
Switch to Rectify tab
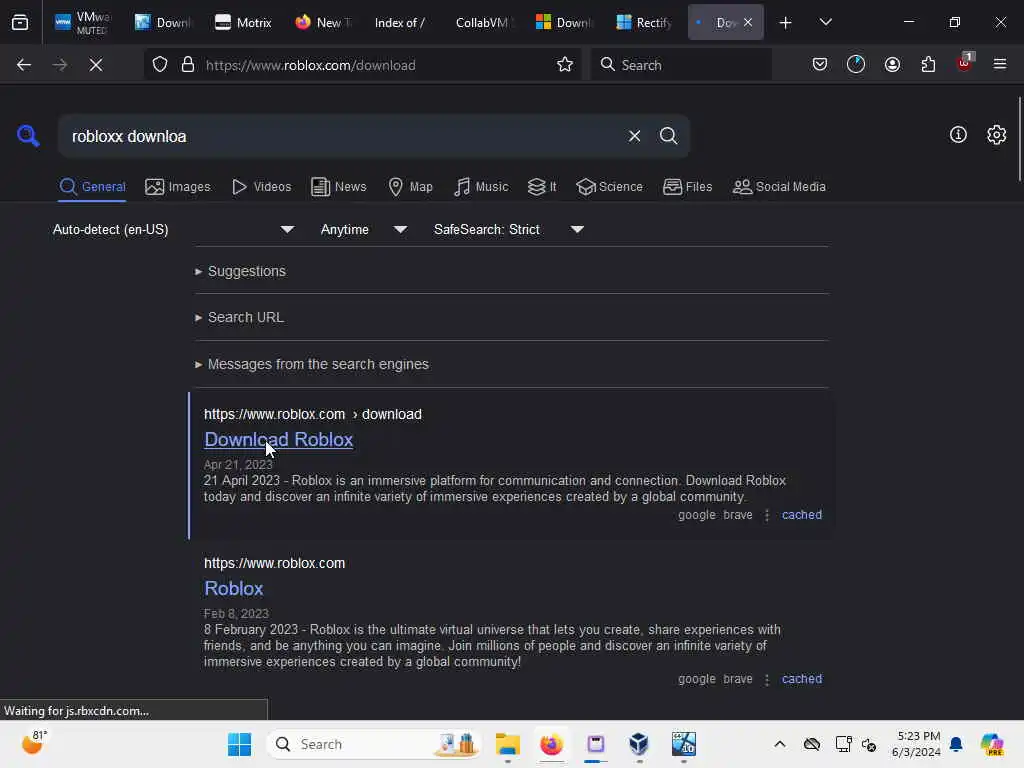644,23
